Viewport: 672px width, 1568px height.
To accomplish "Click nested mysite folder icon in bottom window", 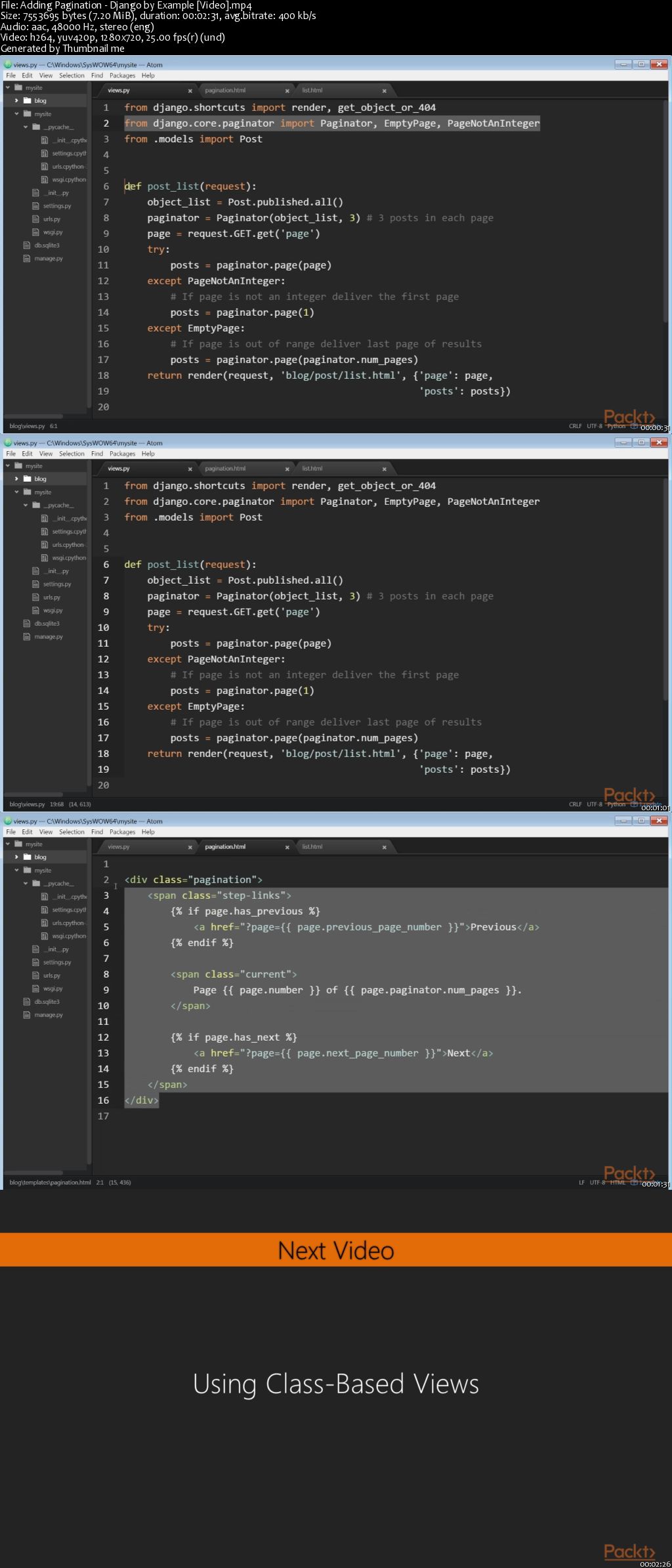I will point(28,871).
